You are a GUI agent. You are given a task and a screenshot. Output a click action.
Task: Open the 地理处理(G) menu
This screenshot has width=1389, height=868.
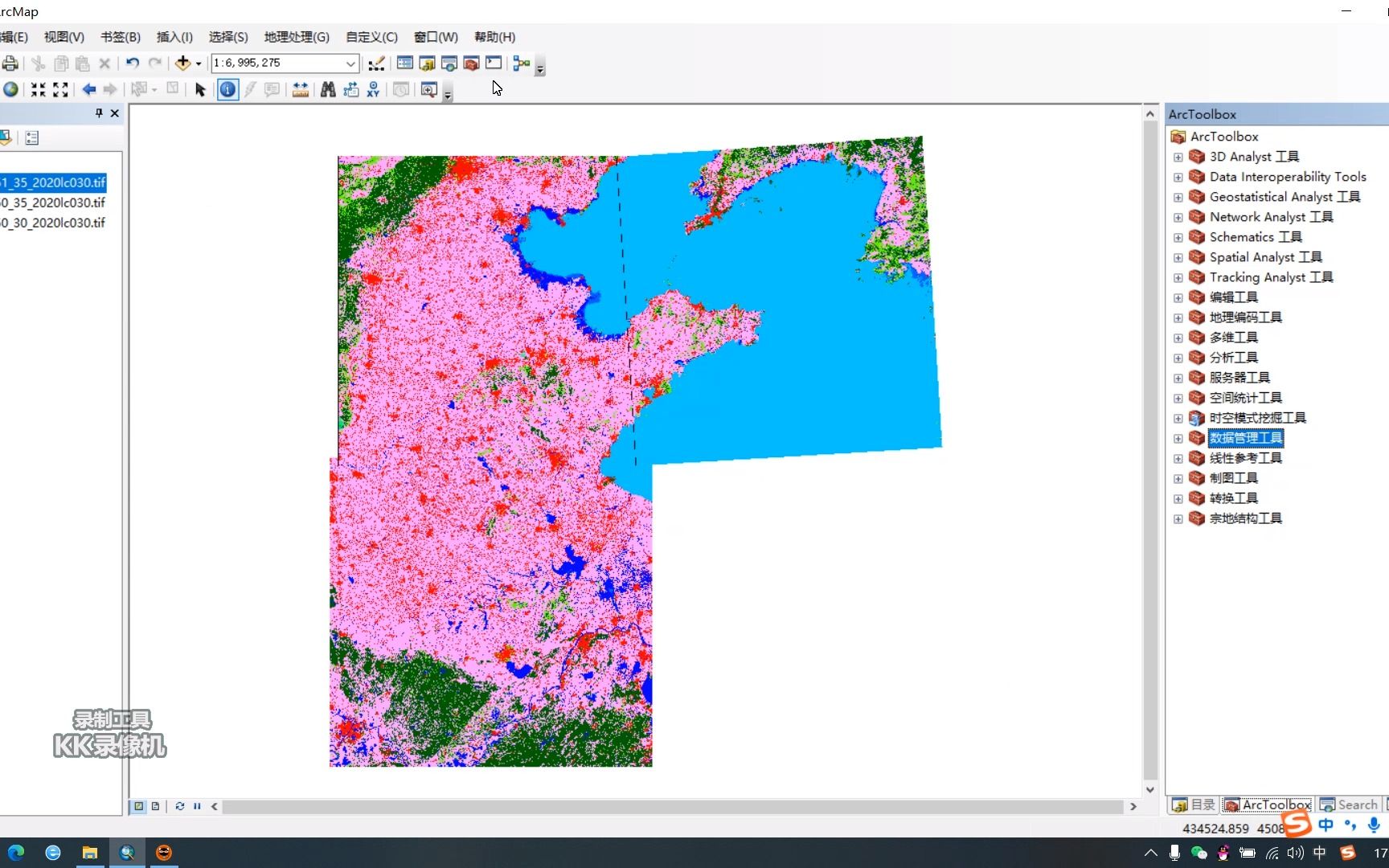(296, 37)
